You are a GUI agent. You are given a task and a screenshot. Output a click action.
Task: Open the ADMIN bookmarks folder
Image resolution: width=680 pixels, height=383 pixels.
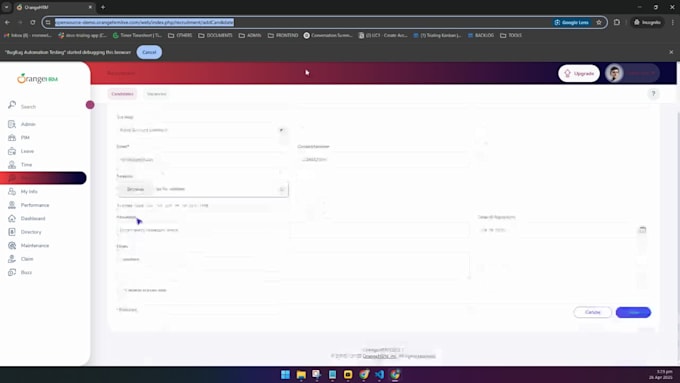[x=250, y=36]
